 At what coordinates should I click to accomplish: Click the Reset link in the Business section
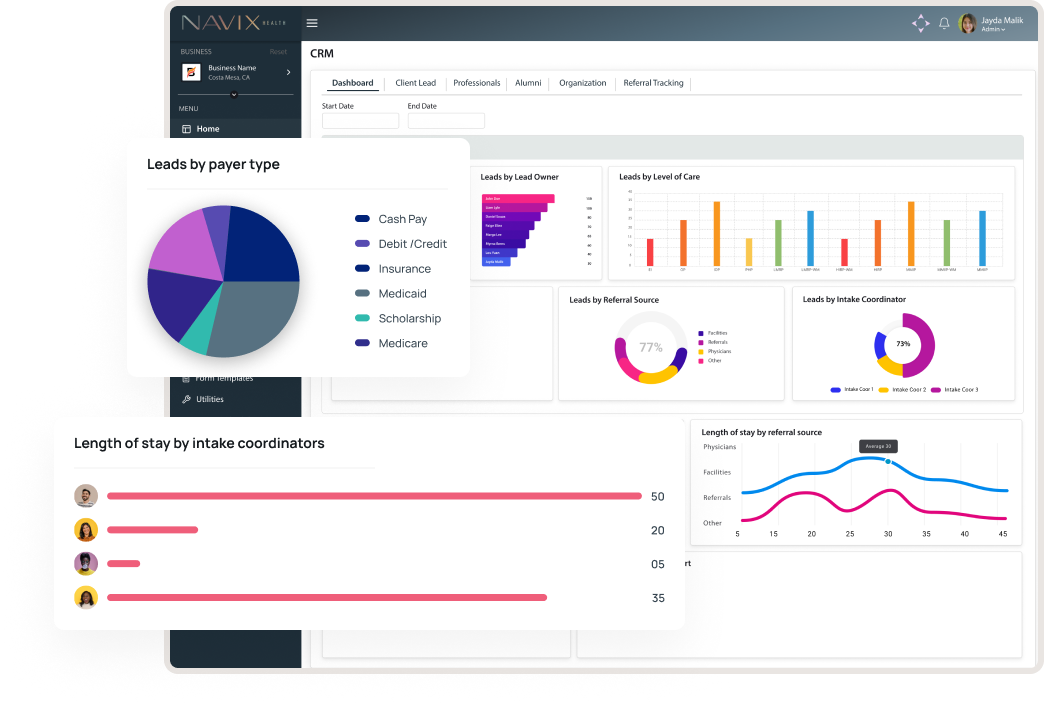coord(278,52)
